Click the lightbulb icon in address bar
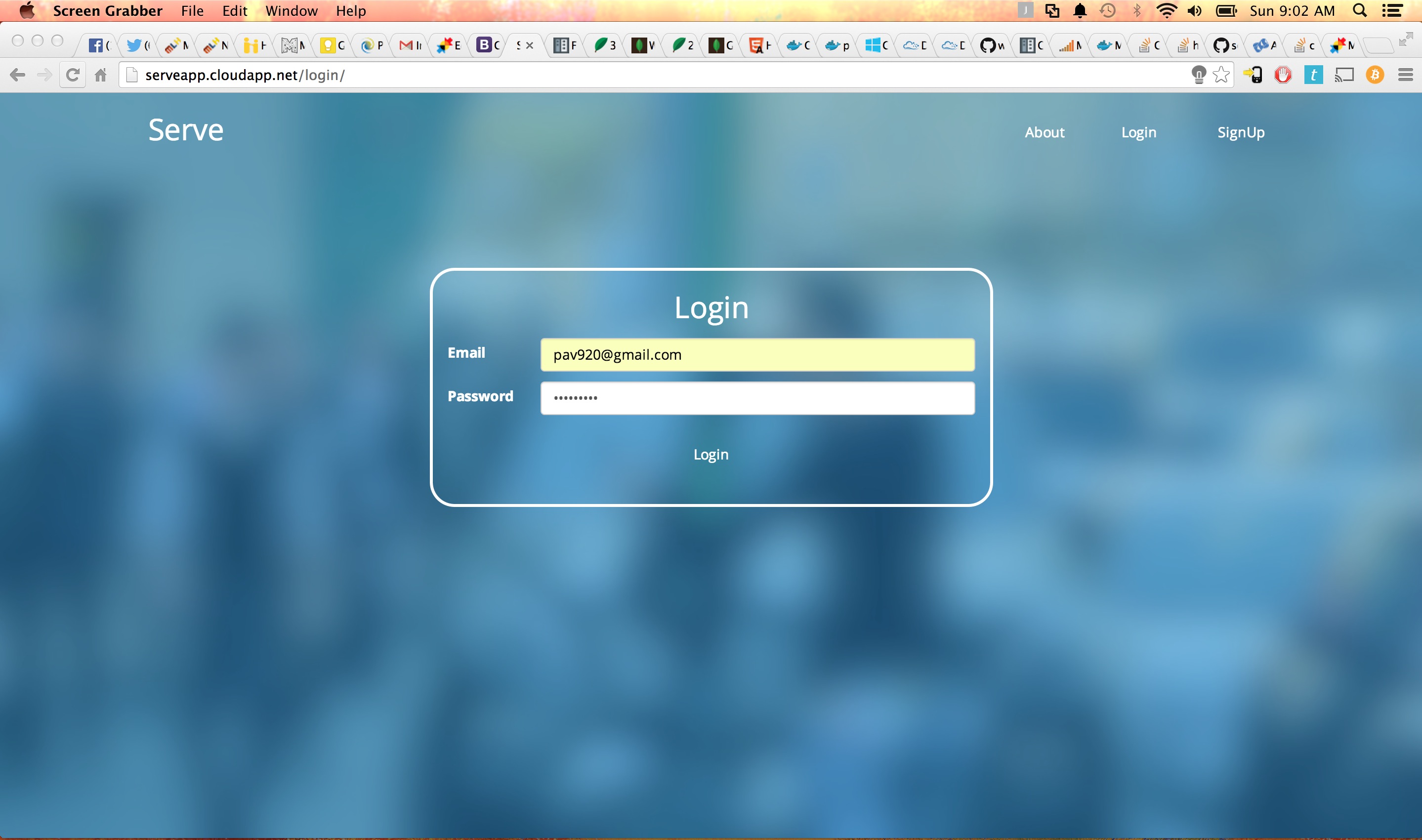The height and width of the screenshot is (840, 1422). click(x=1199, y=75)
